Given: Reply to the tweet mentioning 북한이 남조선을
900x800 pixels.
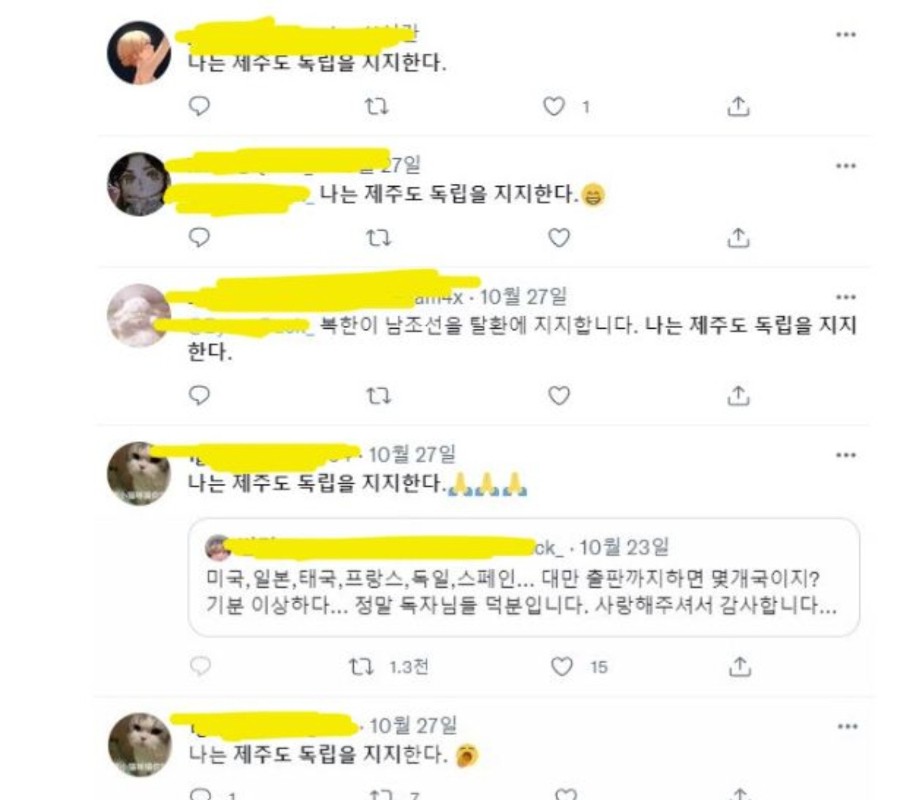Looking at the screenshot, I should (x=199, y=395).
